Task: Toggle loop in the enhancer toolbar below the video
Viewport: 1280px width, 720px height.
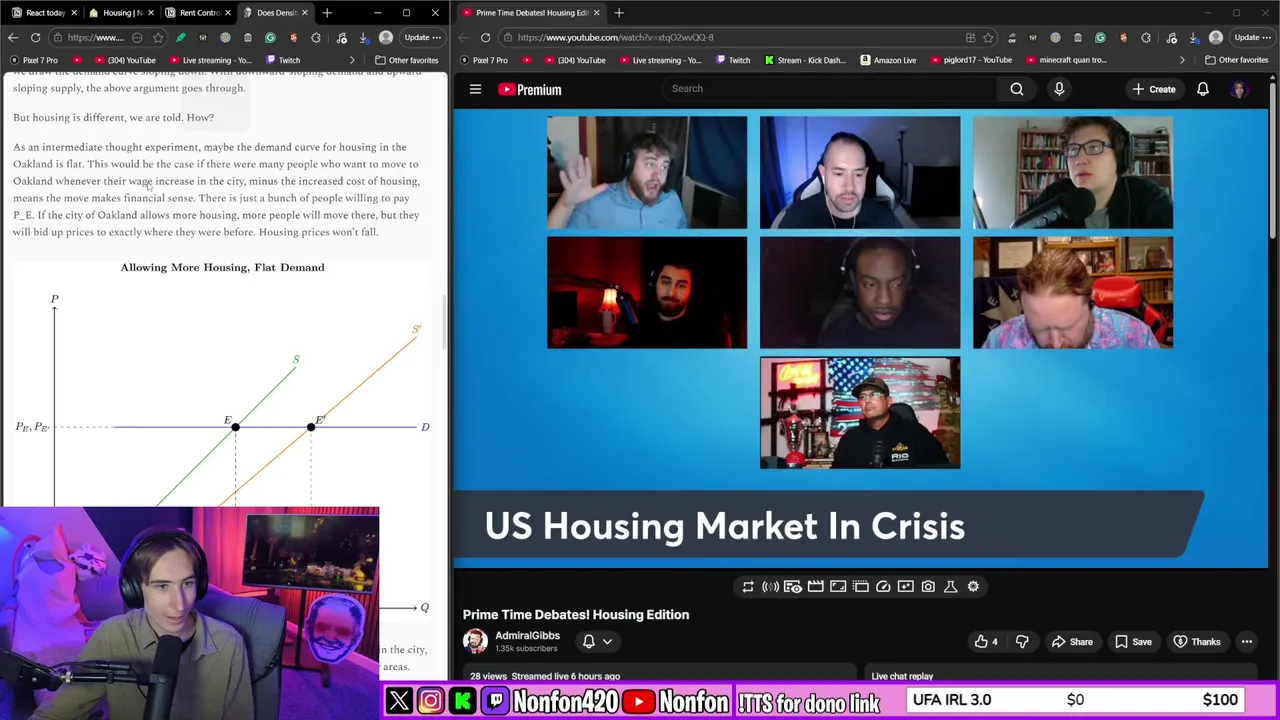Action: [747, 587]
